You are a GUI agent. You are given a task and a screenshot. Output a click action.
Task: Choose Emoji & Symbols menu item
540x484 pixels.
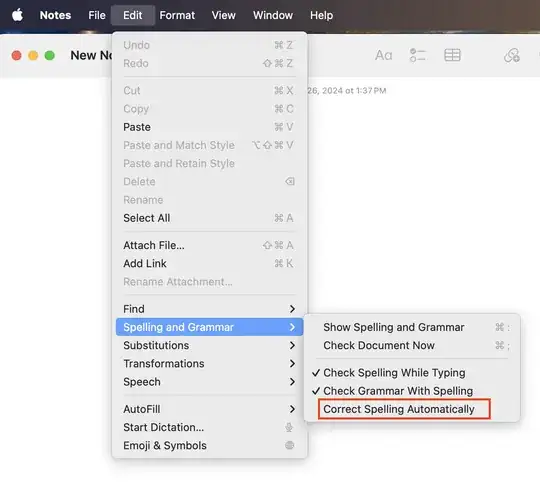tap(209, 445)
